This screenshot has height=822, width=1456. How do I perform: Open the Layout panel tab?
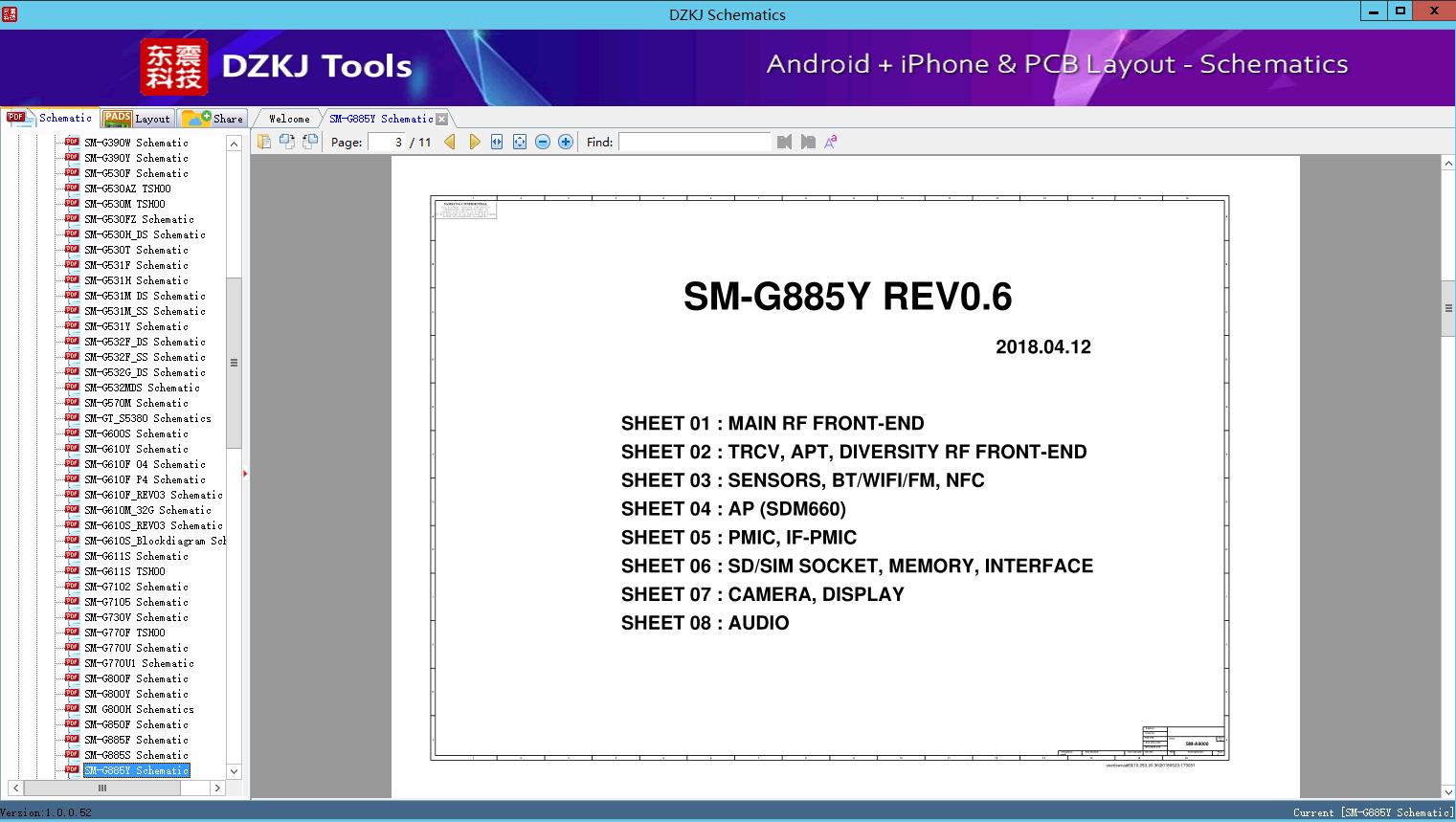139,119
